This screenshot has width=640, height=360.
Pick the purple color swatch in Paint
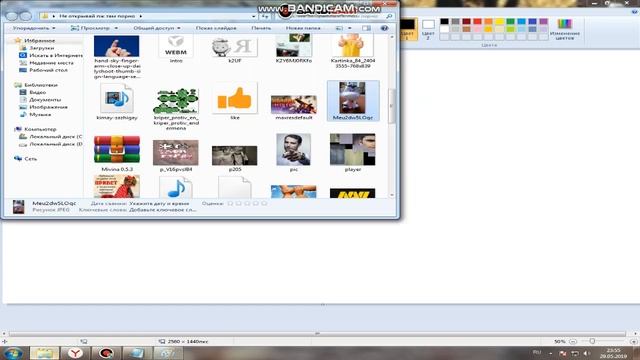[x=544, y=21]
